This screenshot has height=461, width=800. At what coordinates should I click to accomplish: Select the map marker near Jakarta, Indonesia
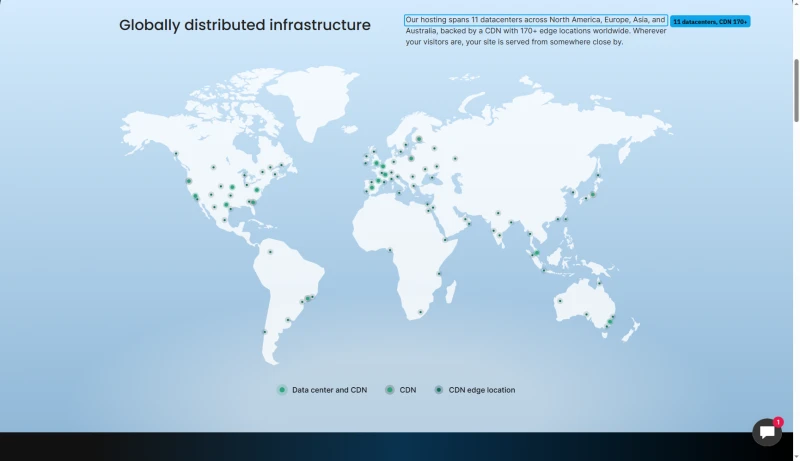tap(544, 270)
